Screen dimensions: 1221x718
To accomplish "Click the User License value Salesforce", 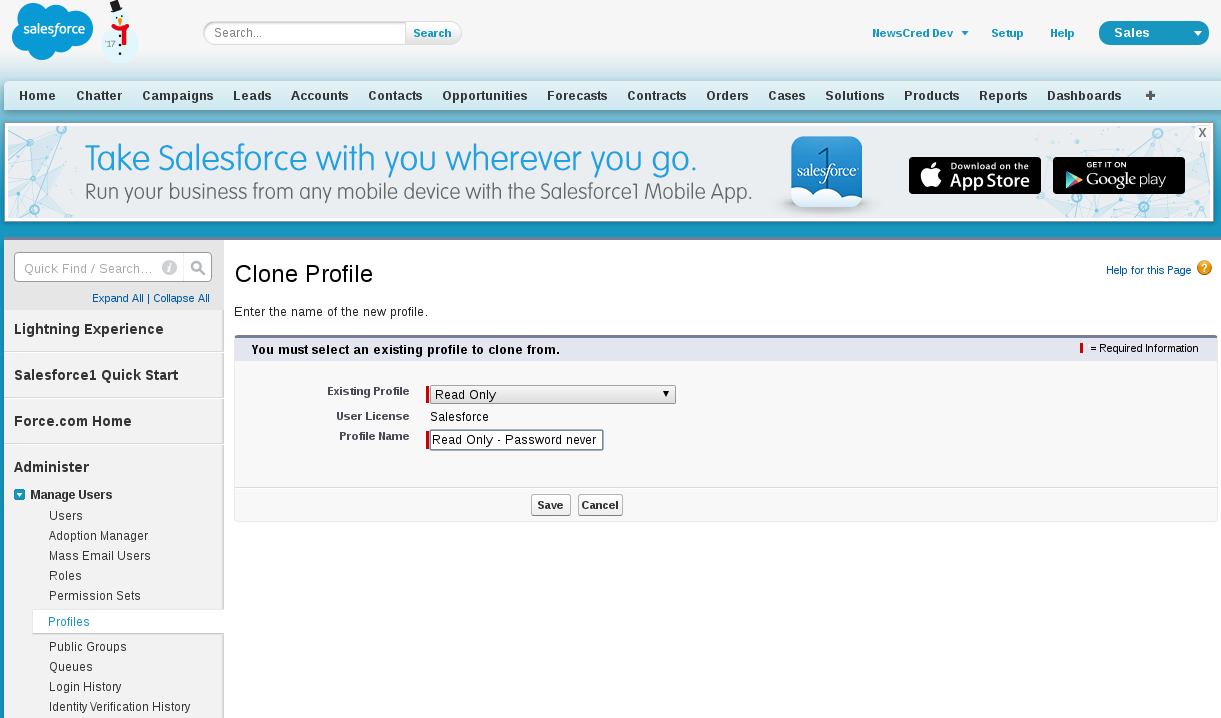I will click(460, 417).
